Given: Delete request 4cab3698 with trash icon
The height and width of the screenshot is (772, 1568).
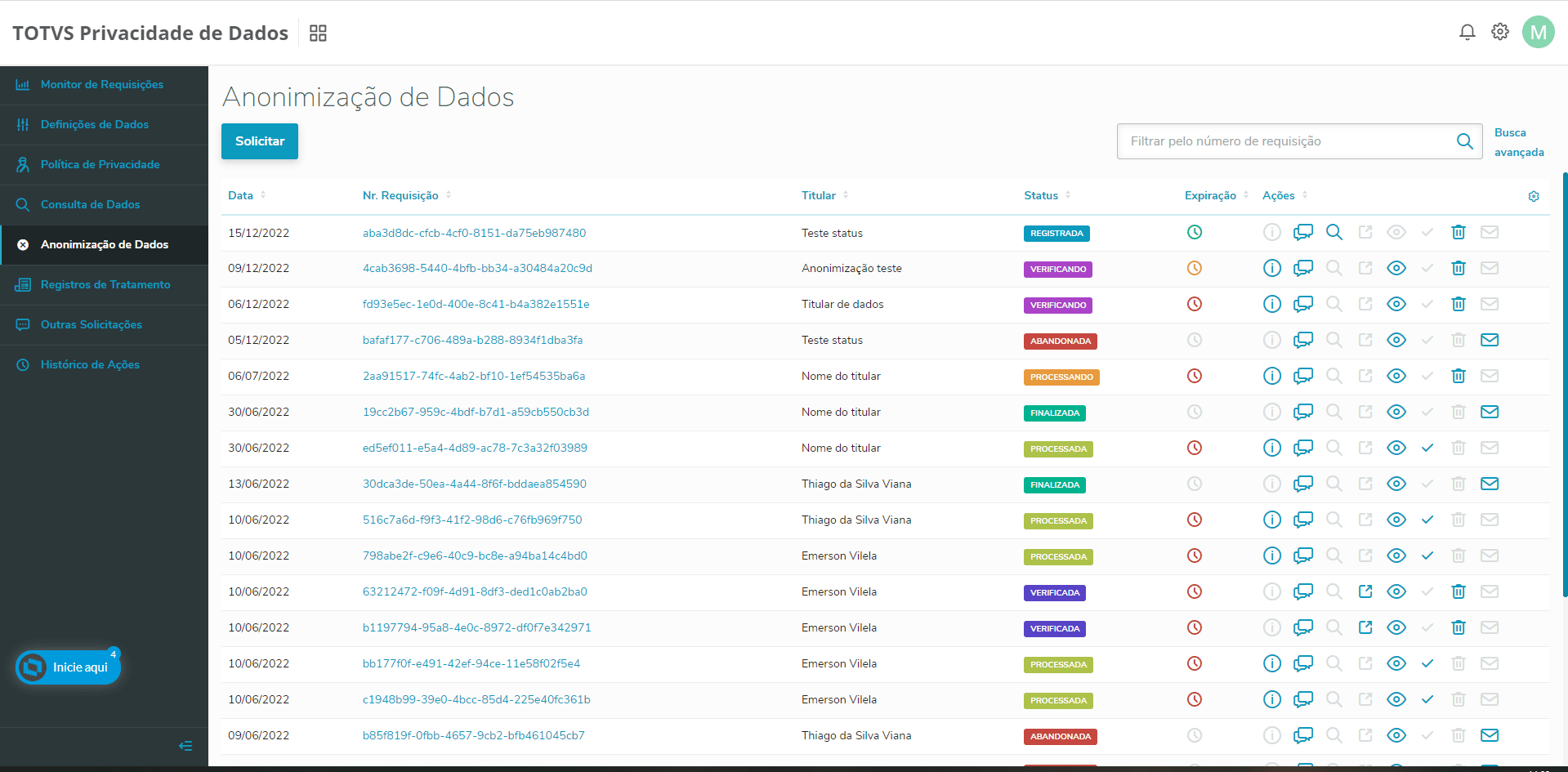Looking at the screenshot, I should click(x=1459, y=268).
